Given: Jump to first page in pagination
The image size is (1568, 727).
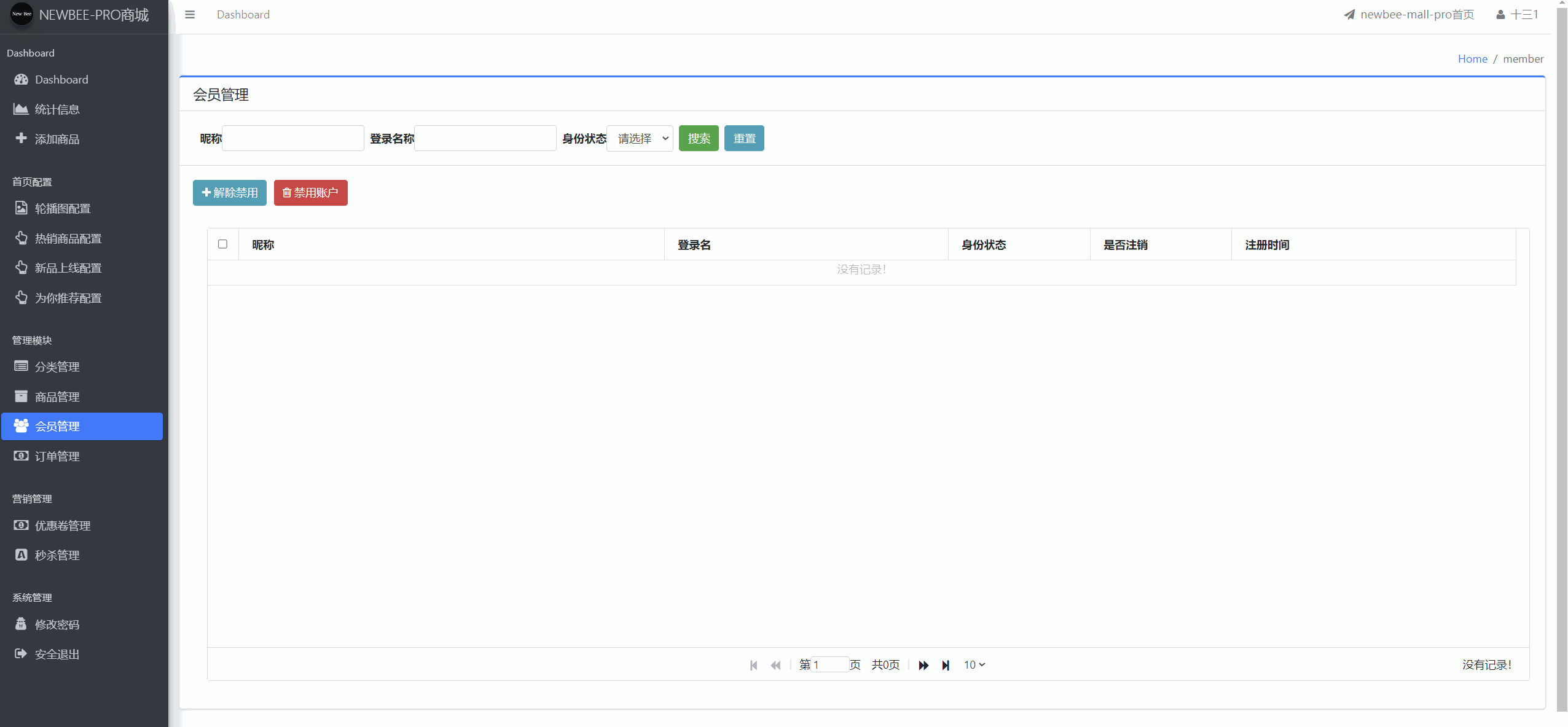Looking at the screenshot, I should coord(753,665).
